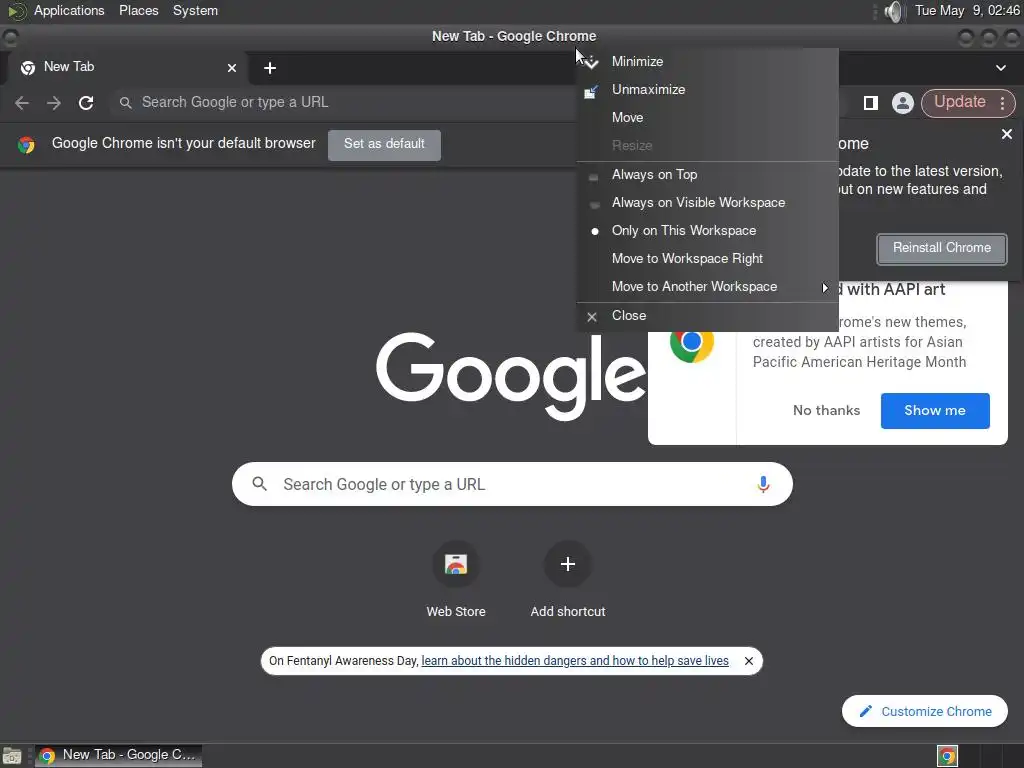
Task: Open the Applications menu
Action: coord(69,11)
